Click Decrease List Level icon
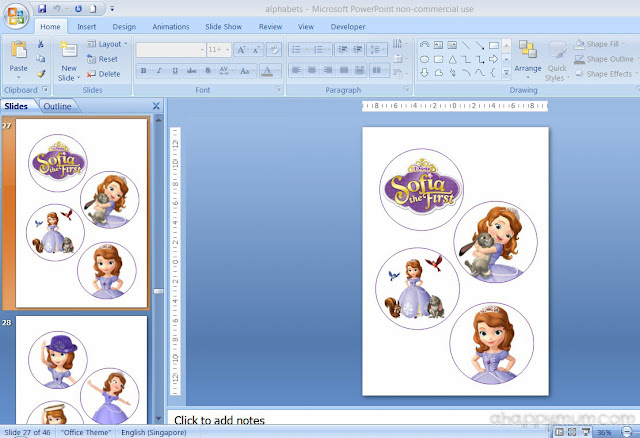Screen dimensions: 640x438 coord(342,50)
